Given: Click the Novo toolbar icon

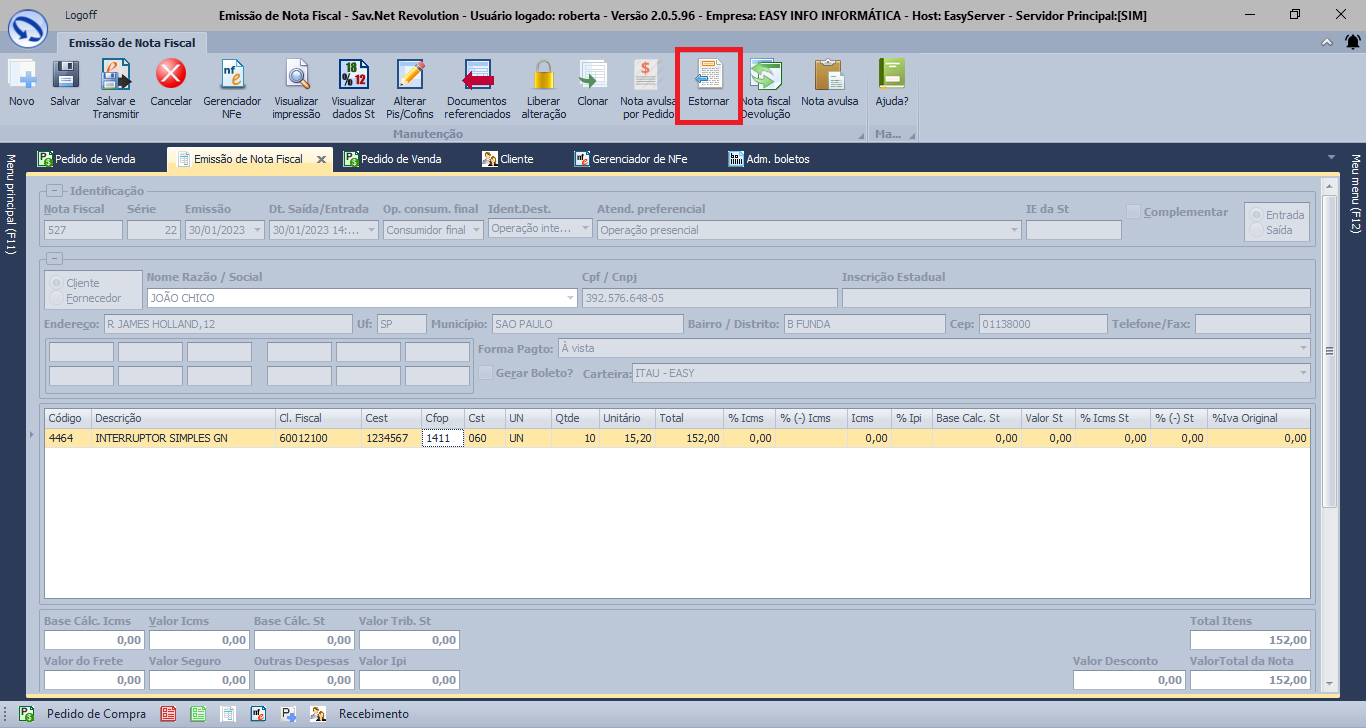Looking at the screenshot, I should click(22, 75).
